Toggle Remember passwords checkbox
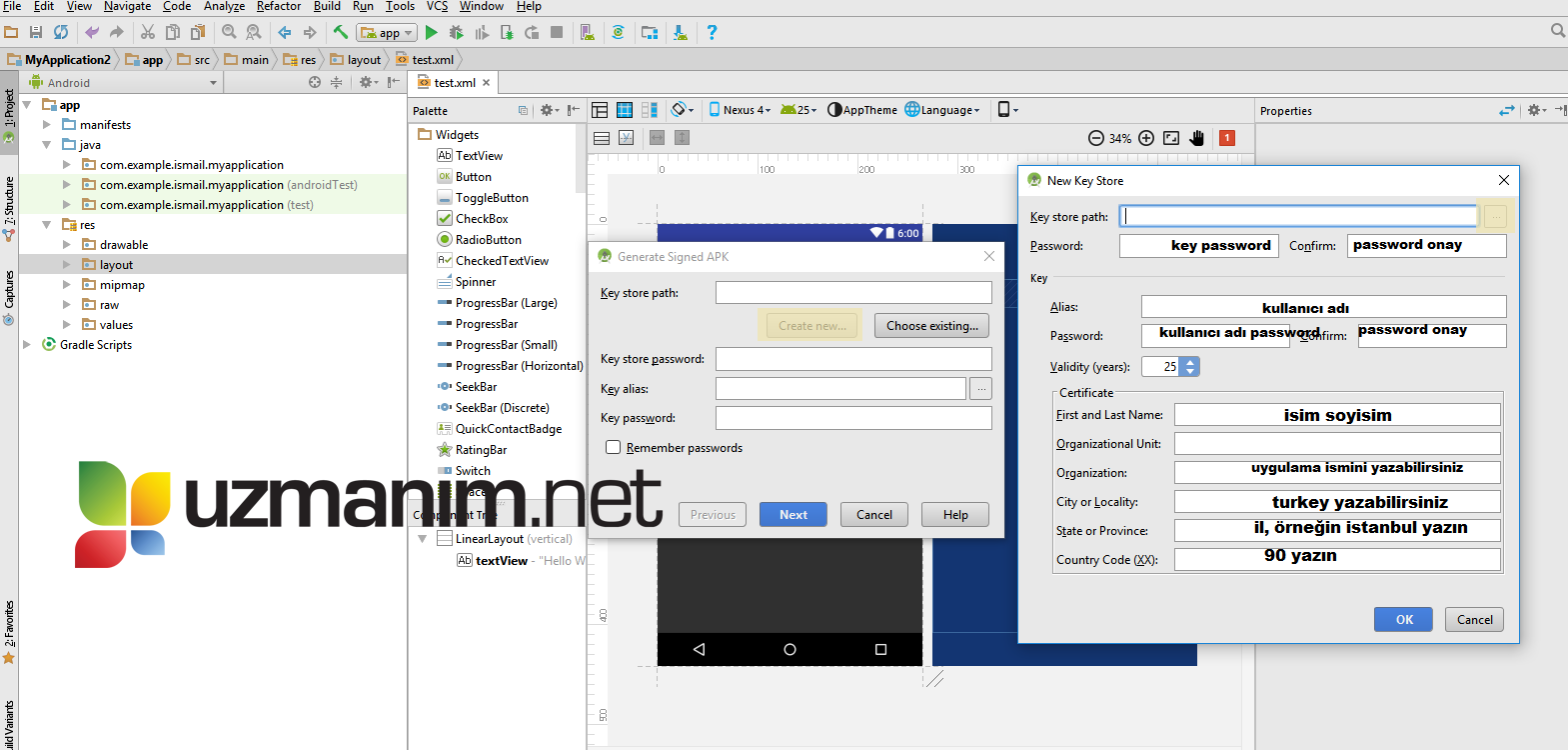This screenshot has width=1568, height=750. (x=614, y=447)
